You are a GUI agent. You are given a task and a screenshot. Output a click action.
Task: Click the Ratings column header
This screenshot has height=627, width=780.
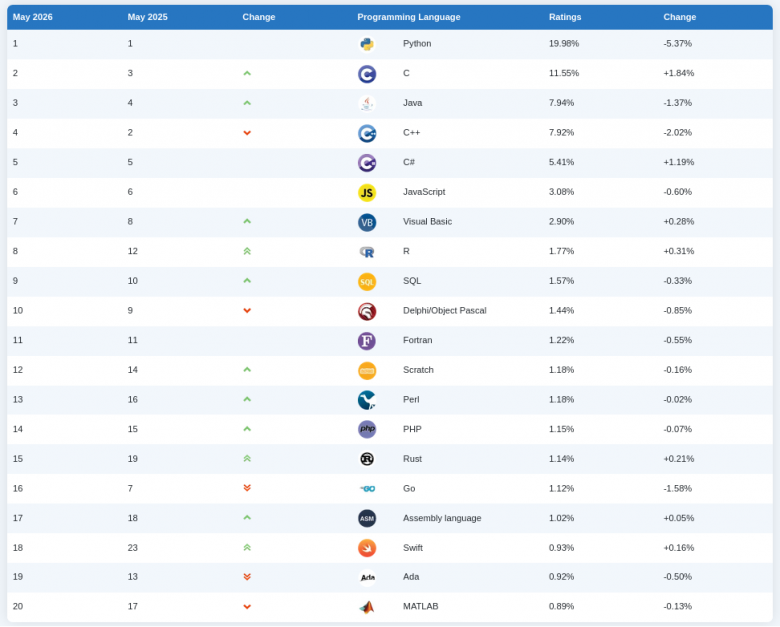pos(565,17)
